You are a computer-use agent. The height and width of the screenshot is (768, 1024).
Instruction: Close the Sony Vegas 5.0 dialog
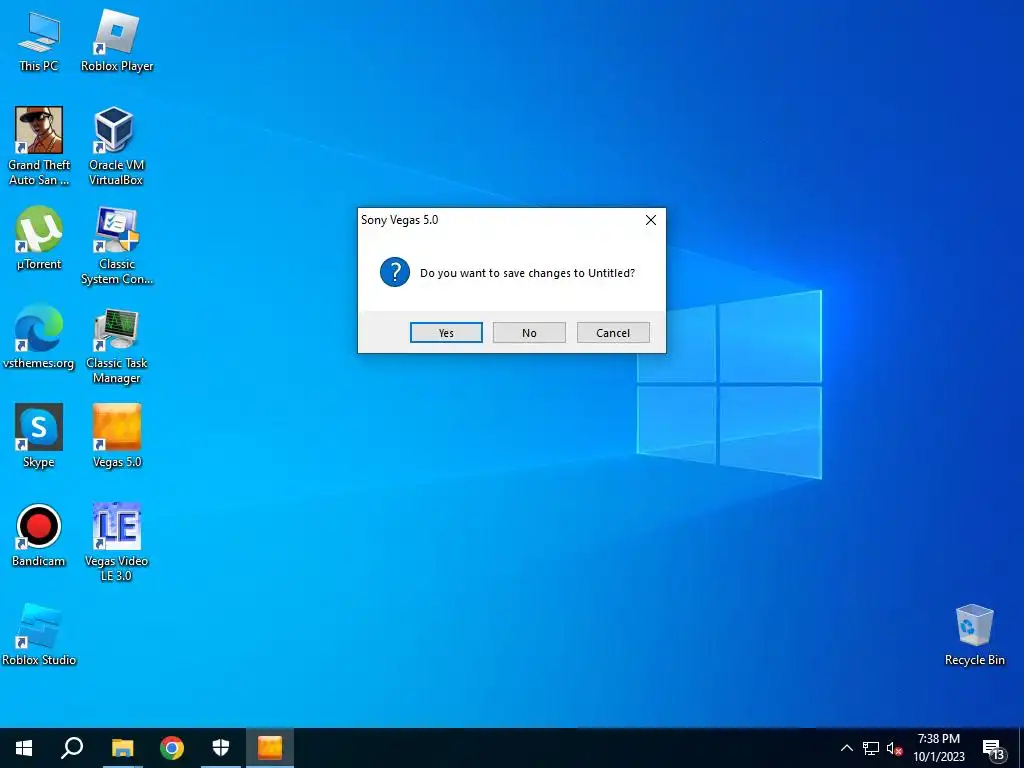coord(650,220)
